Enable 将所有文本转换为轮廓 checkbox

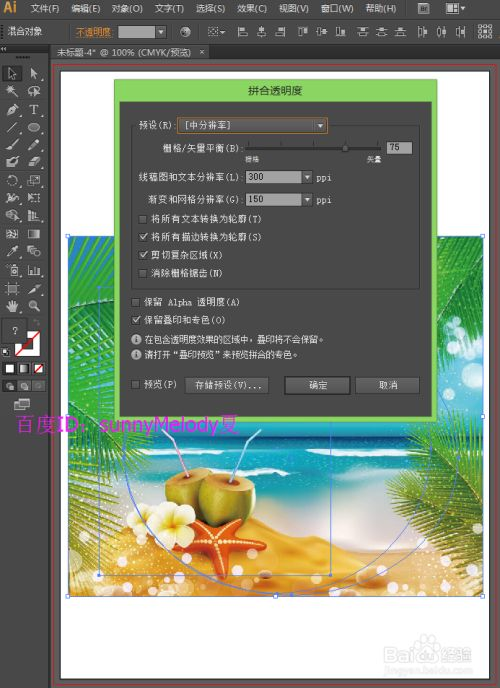tap(143, 219)
